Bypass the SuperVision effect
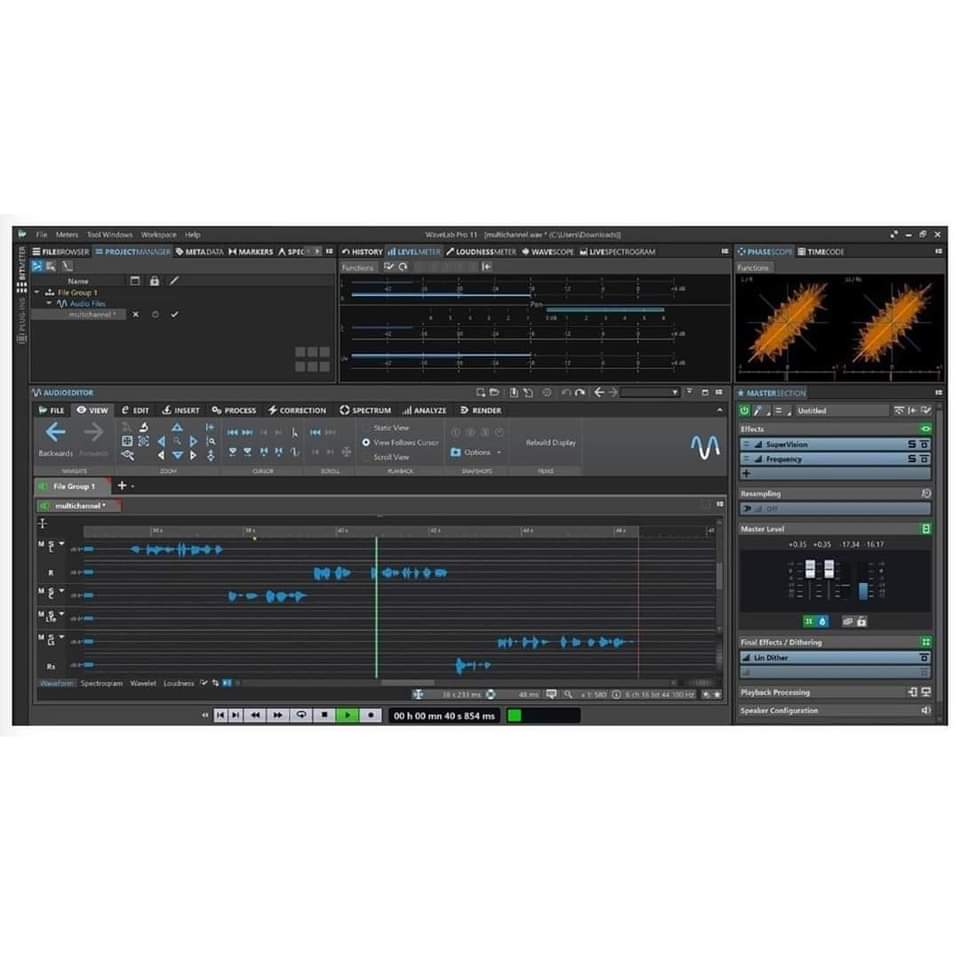This screenshot has height=960, width=960. 926,444
